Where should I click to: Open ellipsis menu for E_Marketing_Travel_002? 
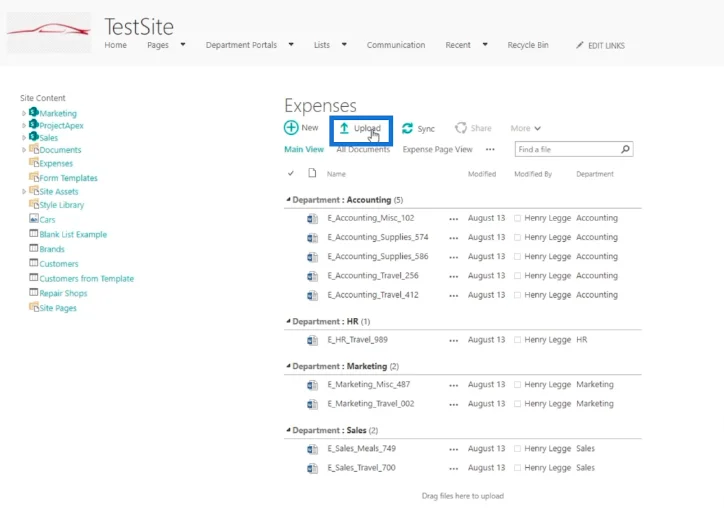pyautogui.click(x=453, y=405)
